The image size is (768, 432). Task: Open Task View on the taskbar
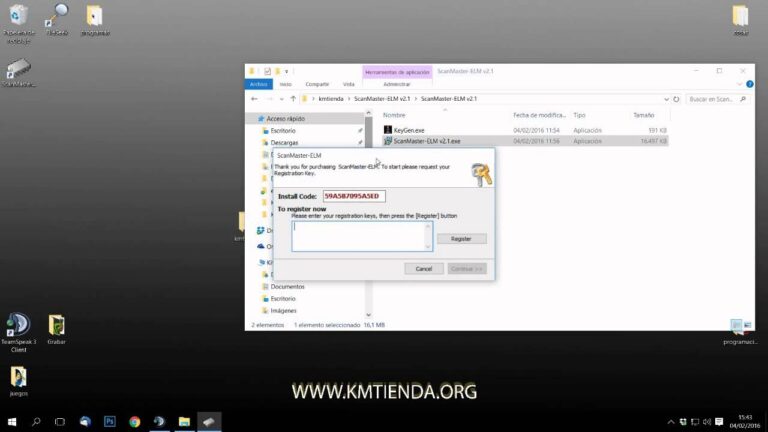click(60, 422)
